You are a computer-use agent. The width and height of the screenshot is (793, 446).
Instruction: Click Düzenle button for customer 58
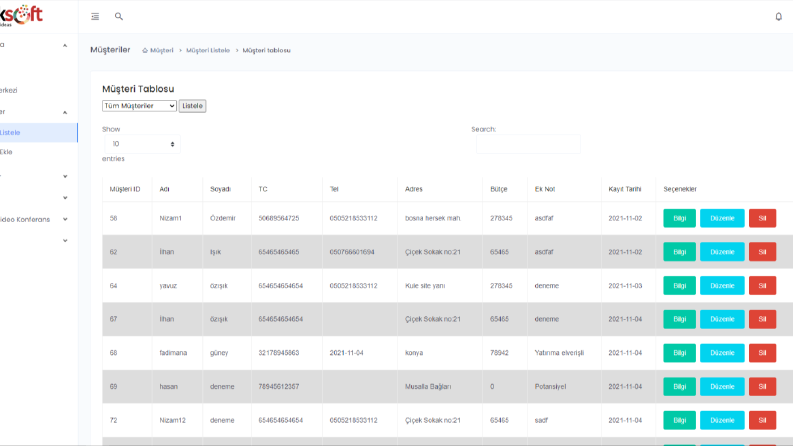(722, 218)
